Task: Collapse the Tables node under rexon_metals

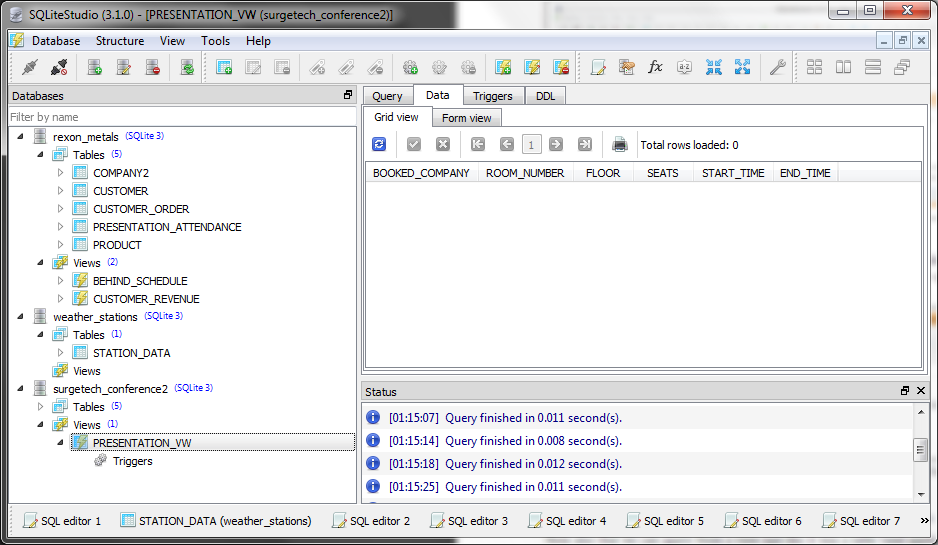Action: [x=40, y=154]
